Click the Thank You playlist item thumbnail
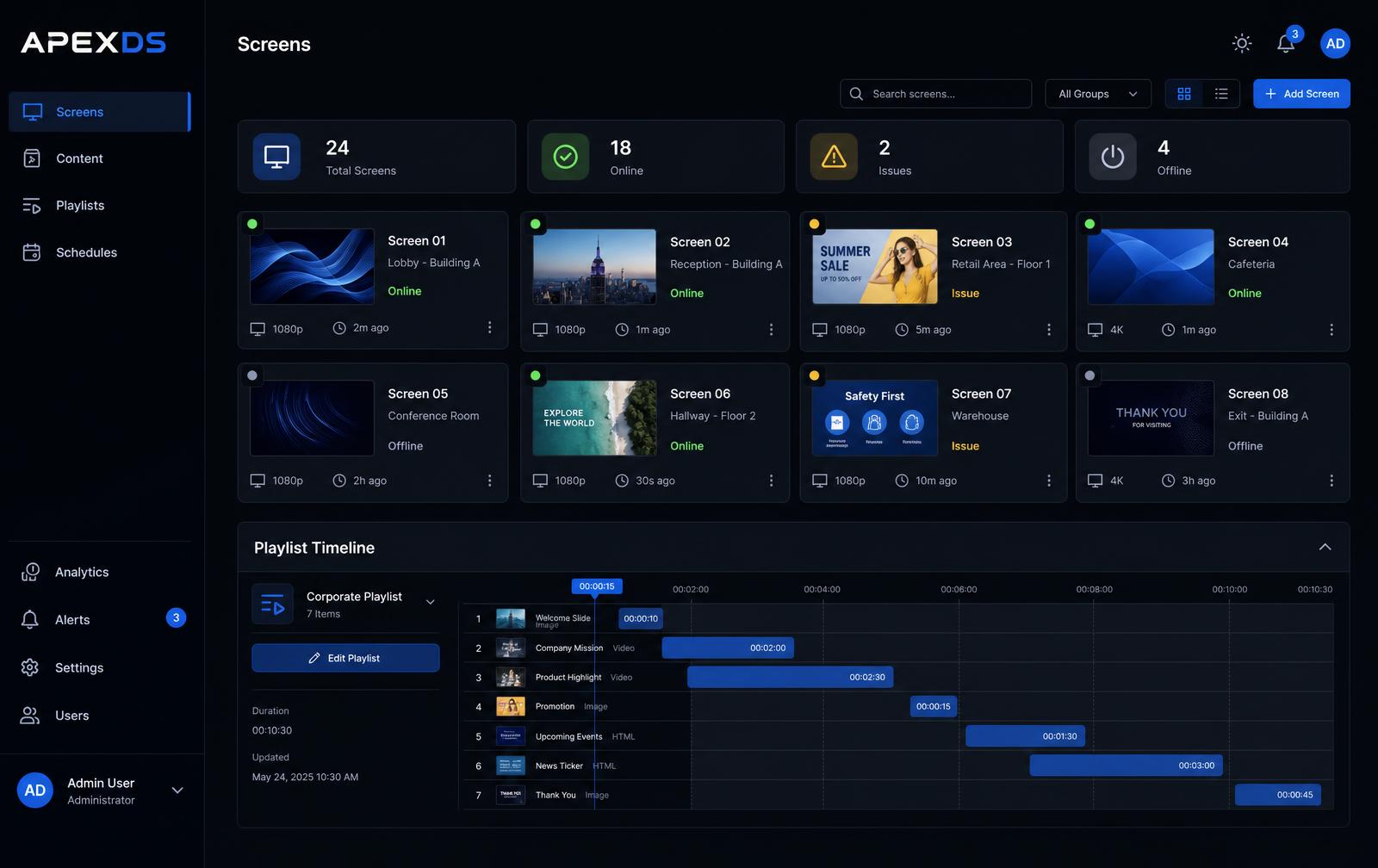1378x868 pixels. pyautogui.click(x=511, y=795)
